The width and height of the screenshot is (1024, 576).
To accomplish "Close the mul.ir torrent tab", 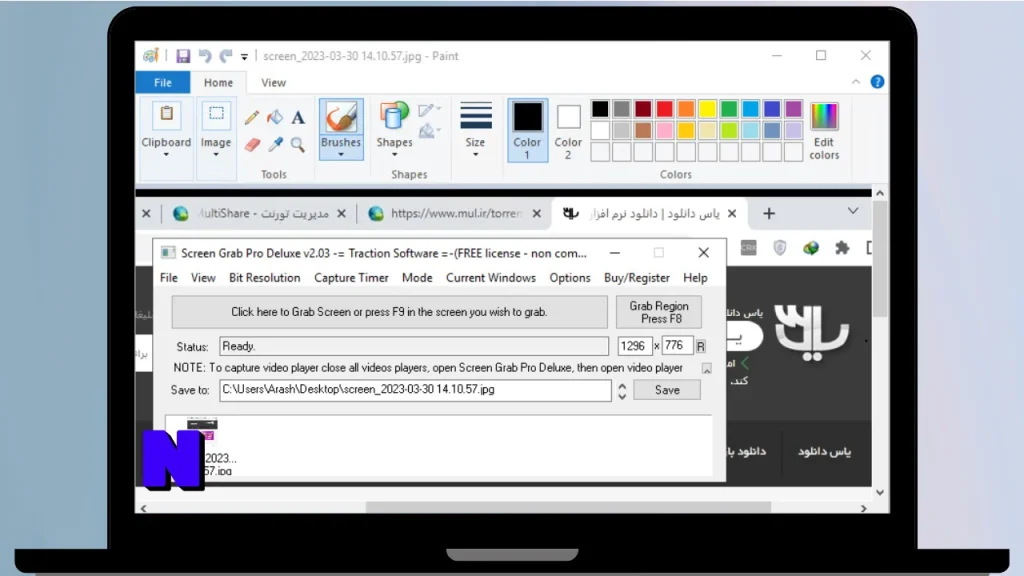I will click(537, 214).
